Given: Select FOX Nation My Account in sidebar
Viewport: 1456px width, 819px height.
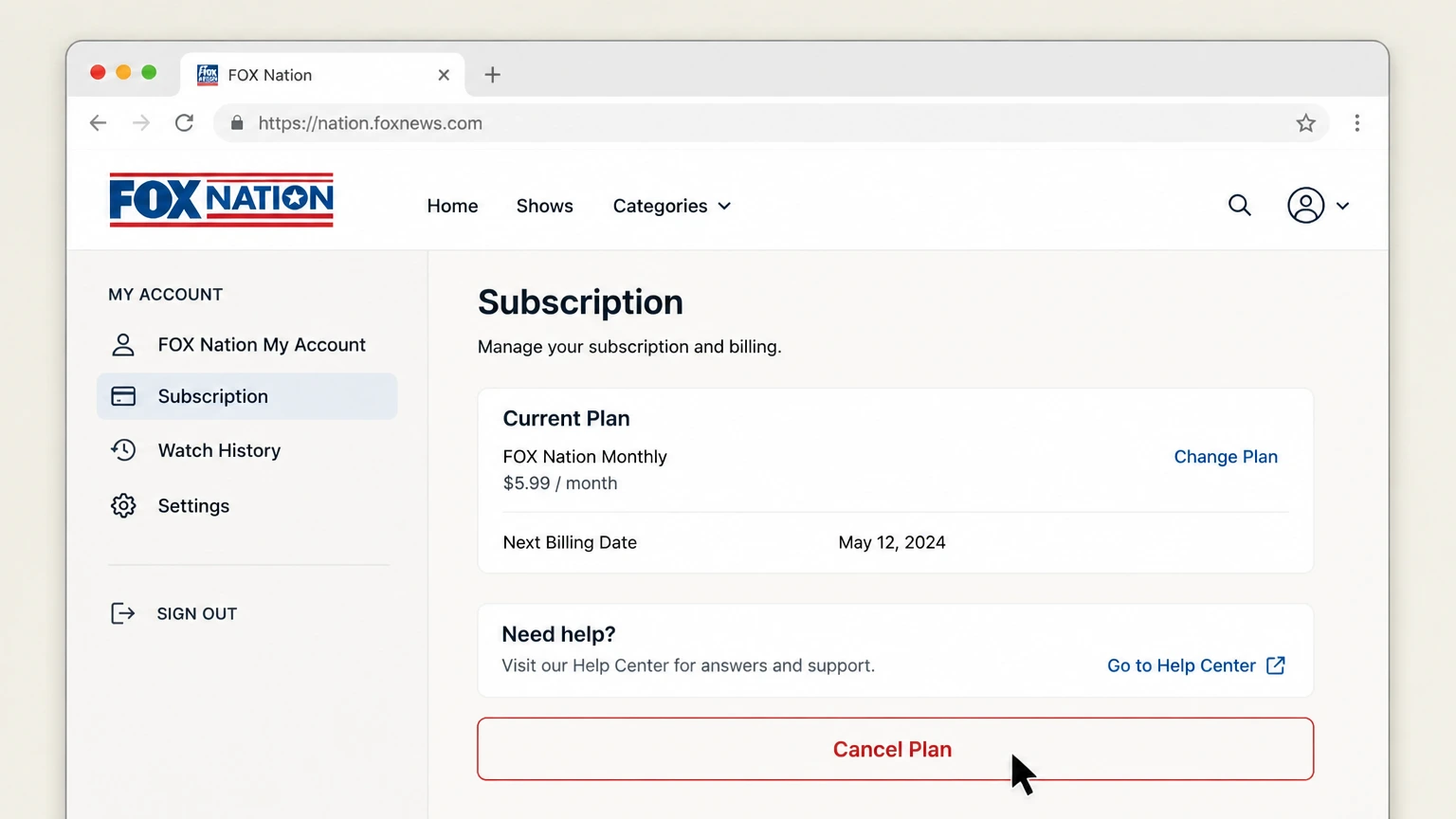Looking at the screenshot, I should click(246, 345).
